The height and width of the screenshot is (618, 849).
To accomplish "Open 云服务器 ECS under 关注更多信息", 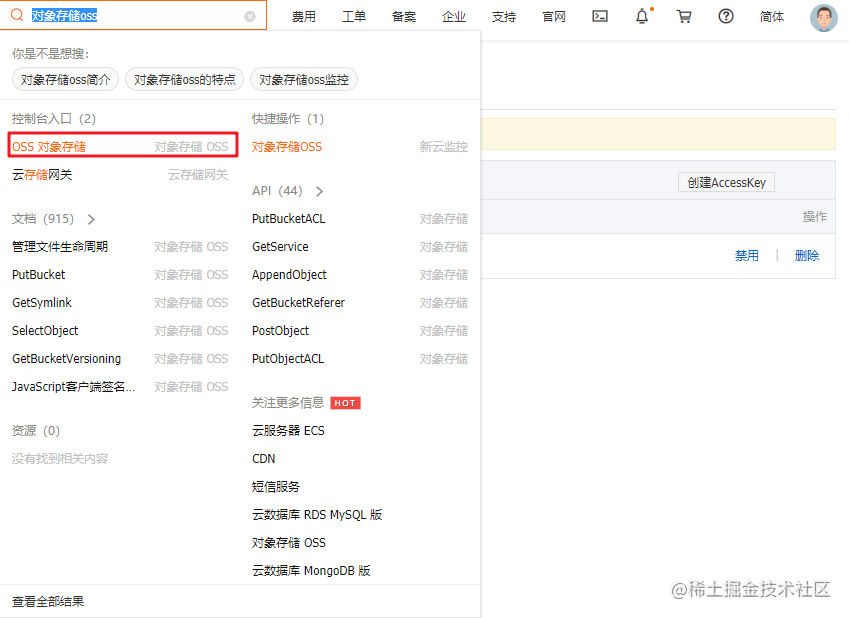I will 288,431.
